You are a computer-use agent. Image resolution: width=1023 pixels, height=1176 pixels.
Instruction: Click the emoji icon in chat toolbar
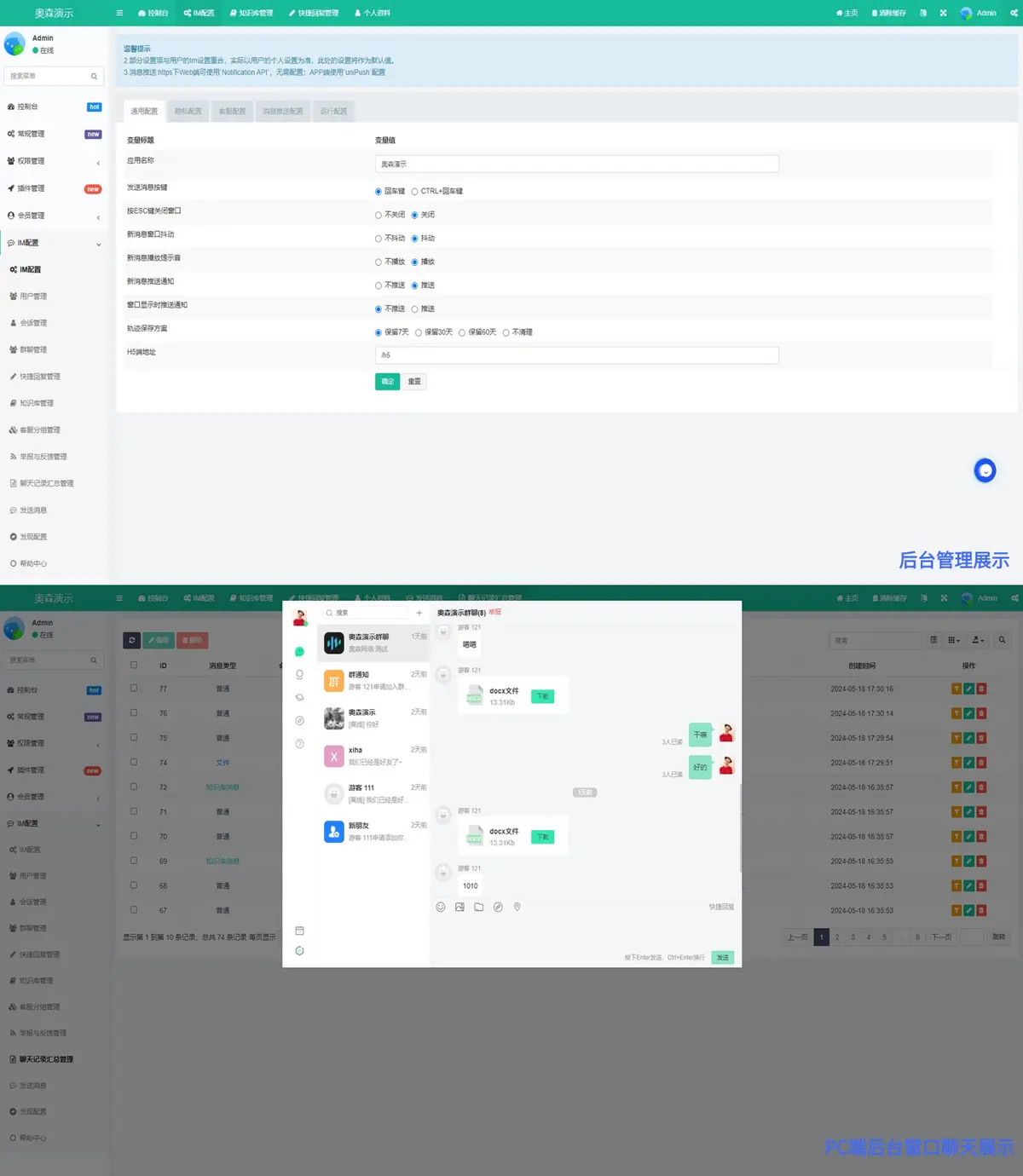pos(441,907)
